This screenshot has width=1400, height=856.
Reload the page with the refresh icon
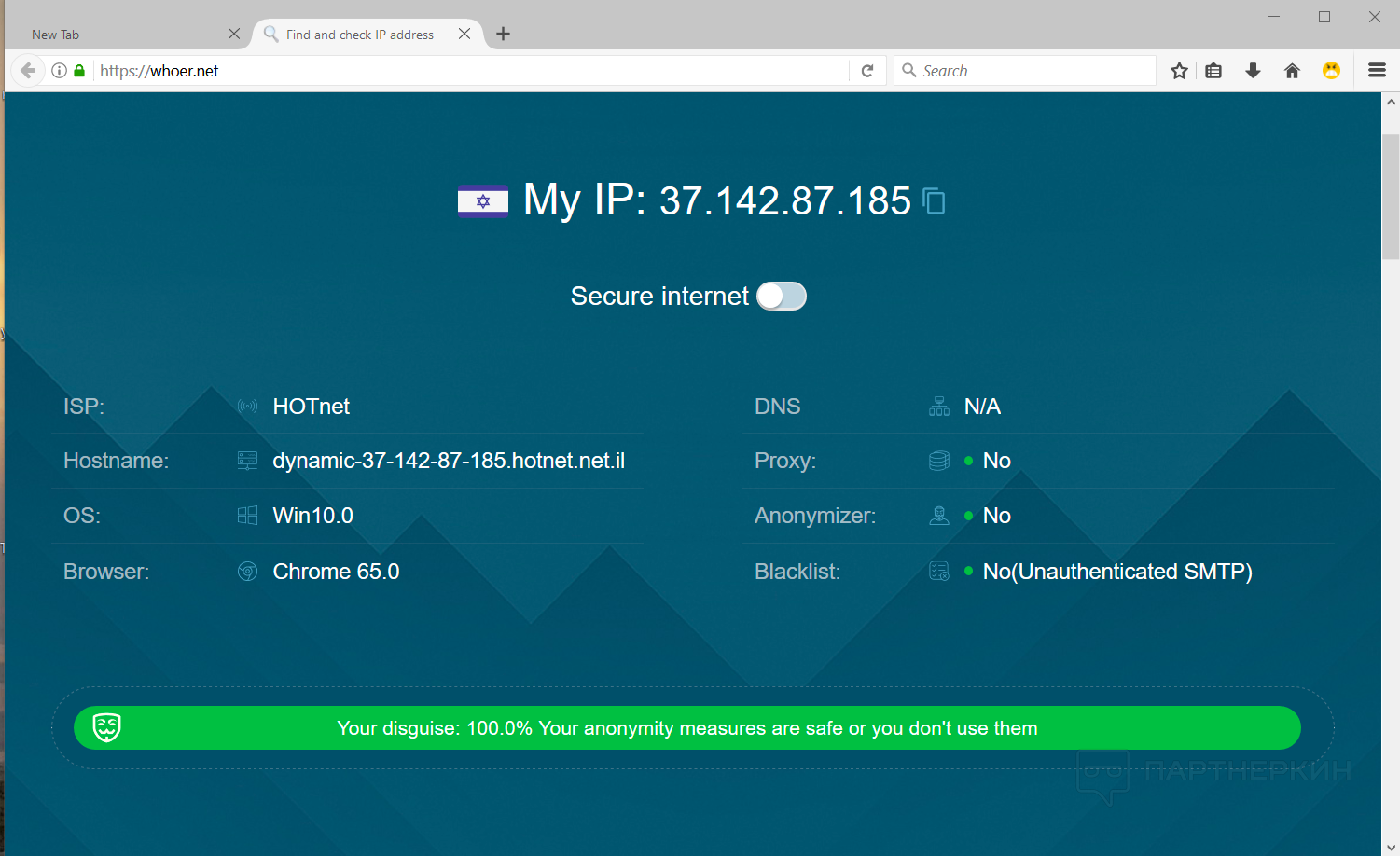(867, 71)
